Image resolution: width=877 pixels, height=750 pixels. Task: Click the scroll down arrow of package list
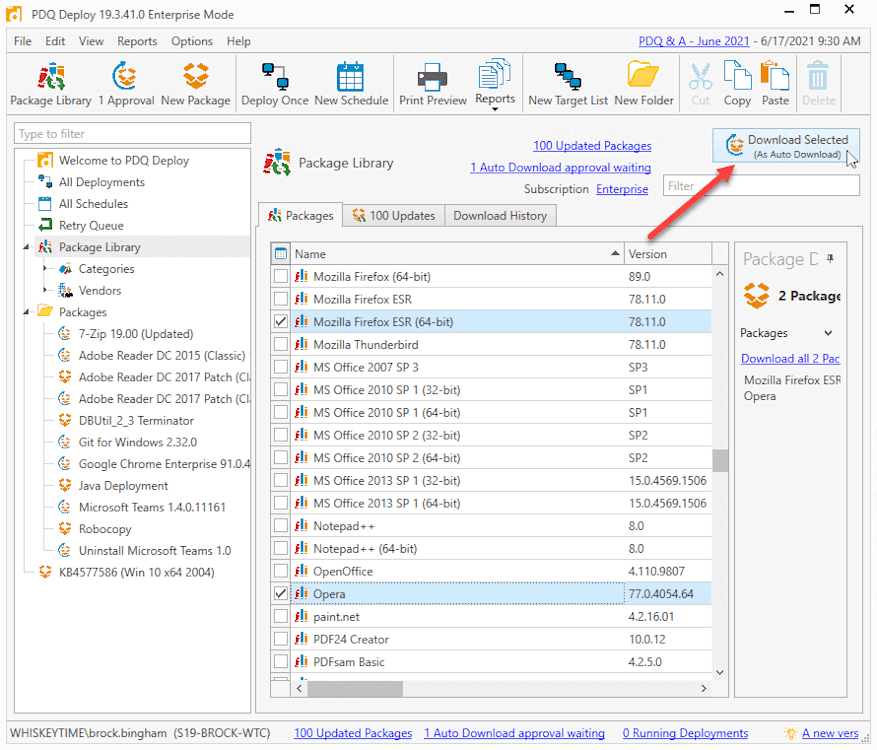(x=720, y=673)
